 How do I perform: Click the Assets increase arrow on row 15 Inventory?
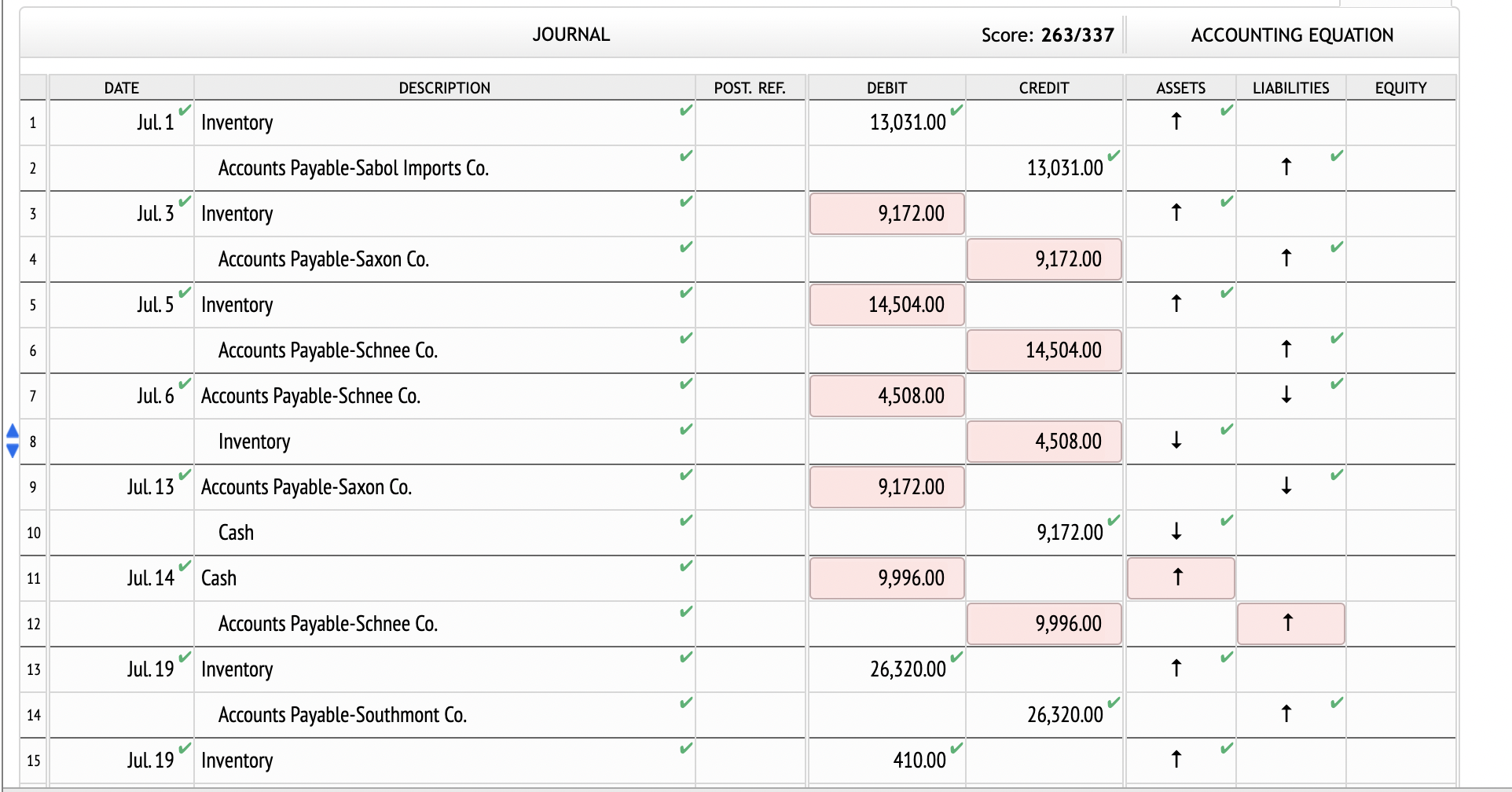[x=1176, y=760]
